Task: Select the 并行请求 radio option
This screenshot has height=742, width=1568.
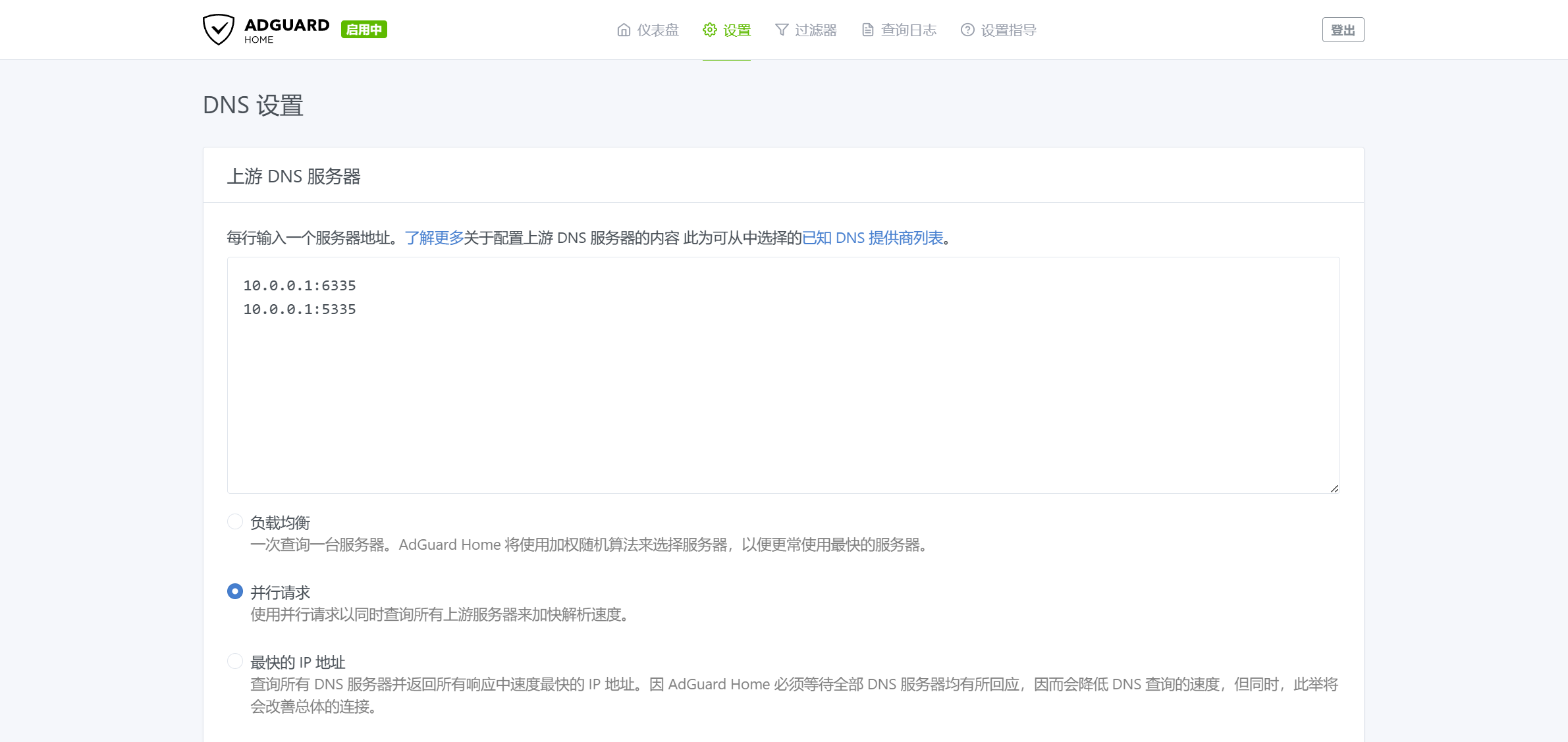Action: [x=235, y=592]
